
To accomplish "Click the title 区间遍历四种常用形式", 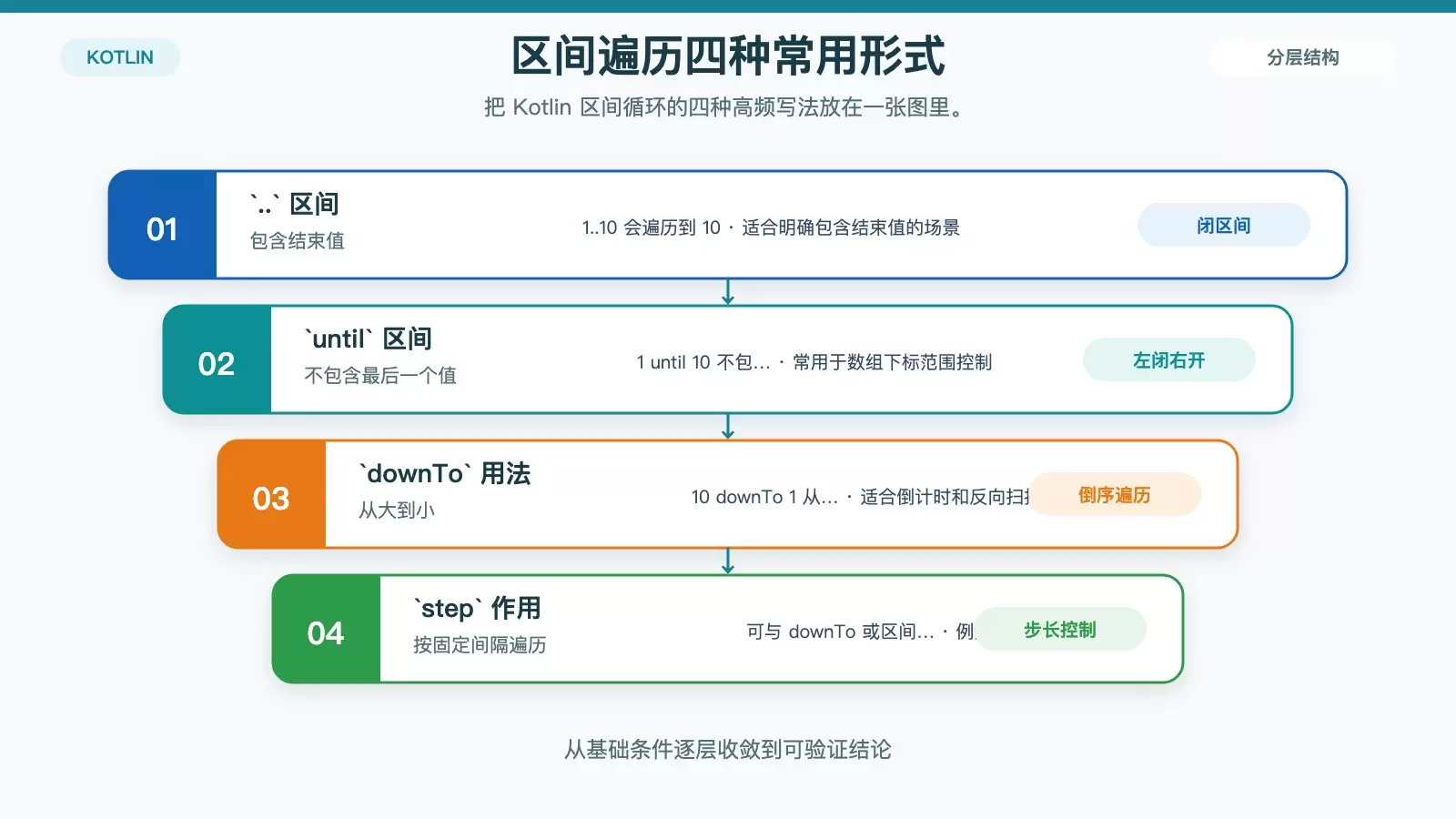I will (x=728, y=56).
